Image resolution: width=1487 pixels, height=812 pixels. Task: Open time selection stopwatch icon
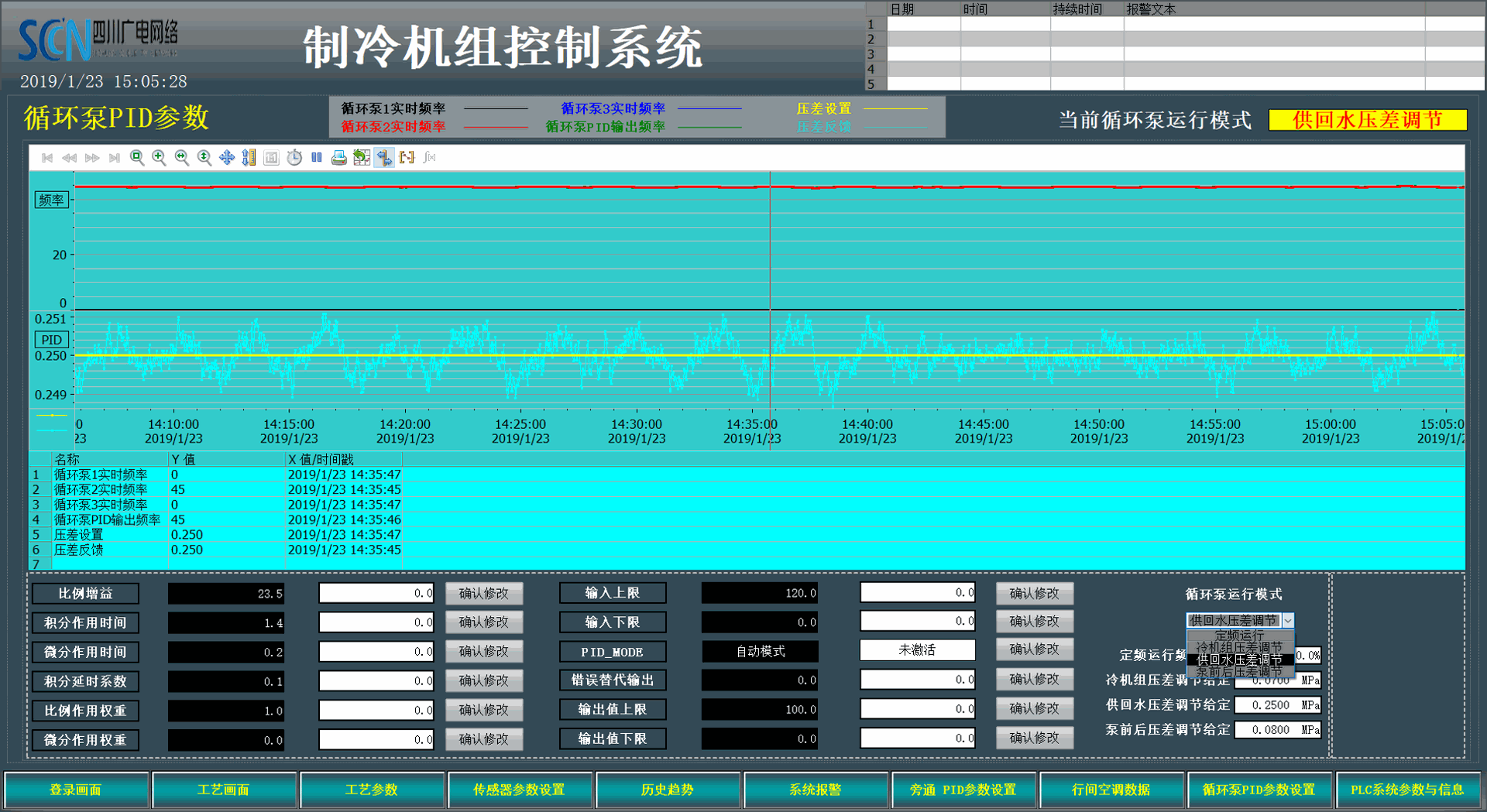pos(294,158)
